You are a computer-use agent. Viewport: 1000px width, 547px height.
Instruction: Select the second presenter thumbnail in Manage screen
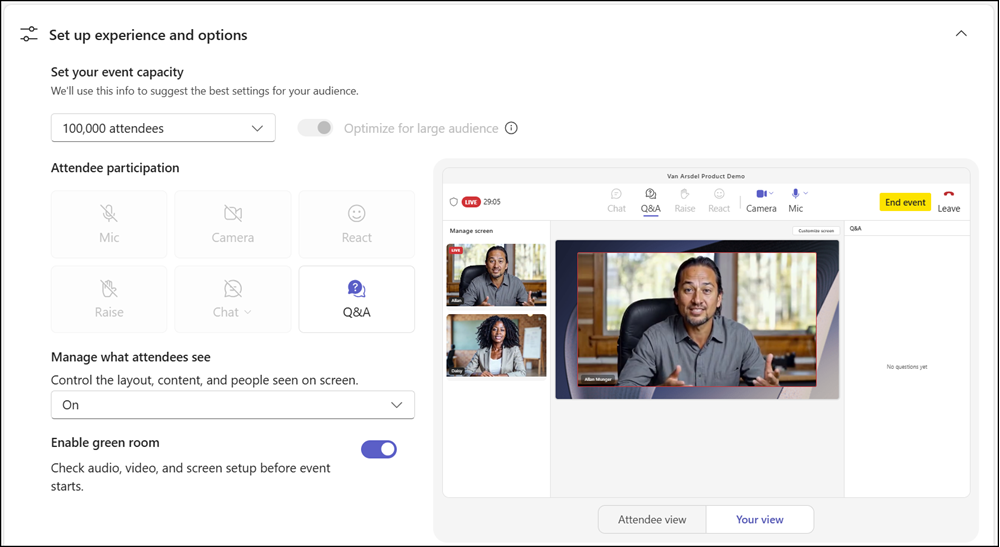tap(496, 345)
